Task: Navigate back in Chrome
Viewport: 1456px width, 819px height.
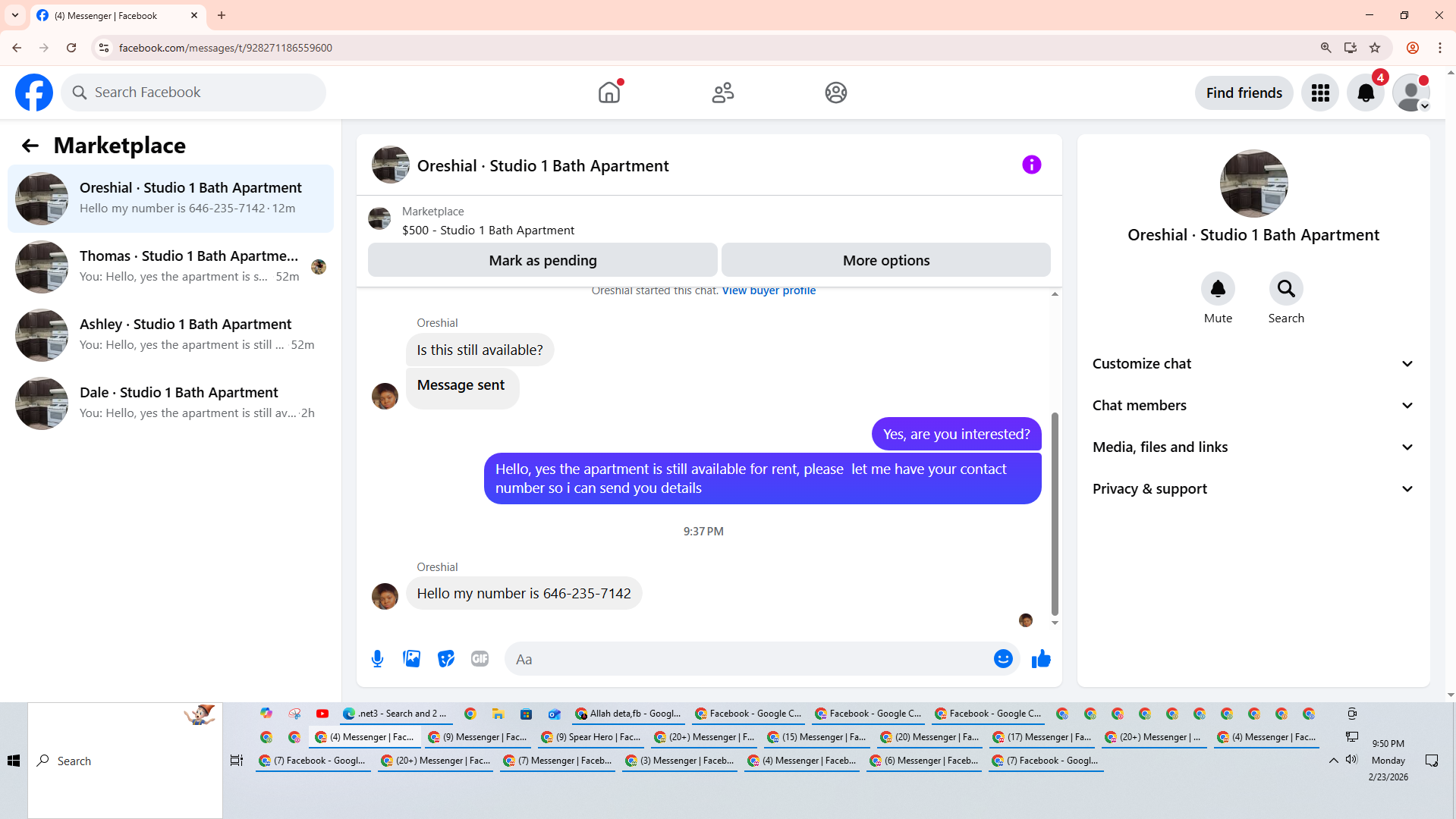Action: 17,48
